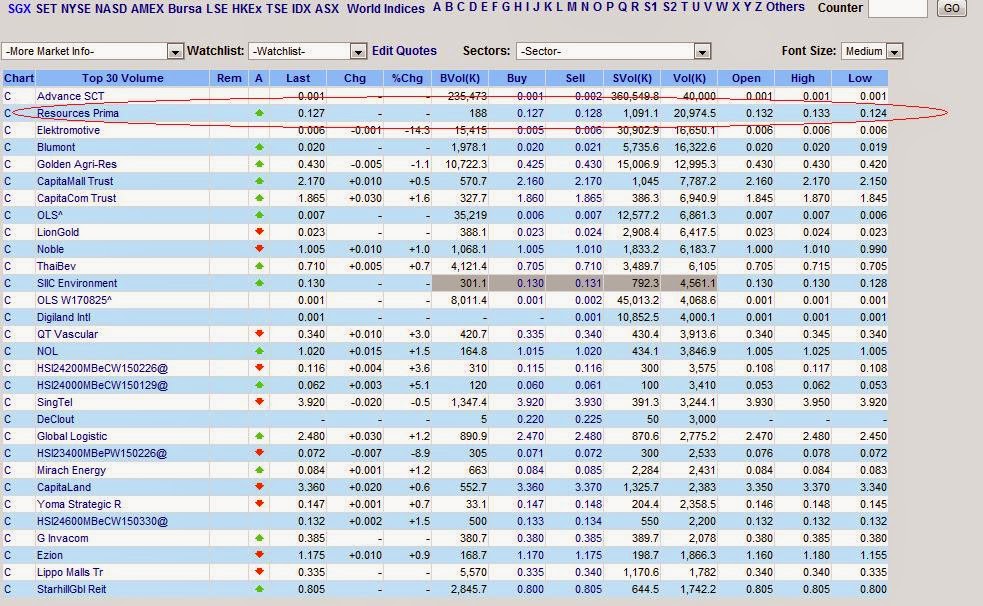Click inside the Counter input field
The image size is (983, 606).
[897, 8]
